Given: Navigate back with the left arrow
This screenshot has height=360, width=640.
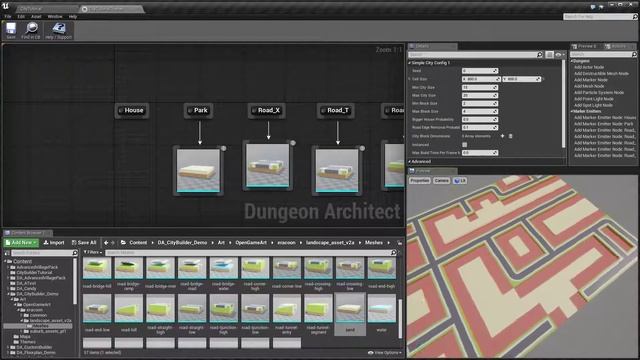Looking at the screenshot, I should (x=106, y=242).
